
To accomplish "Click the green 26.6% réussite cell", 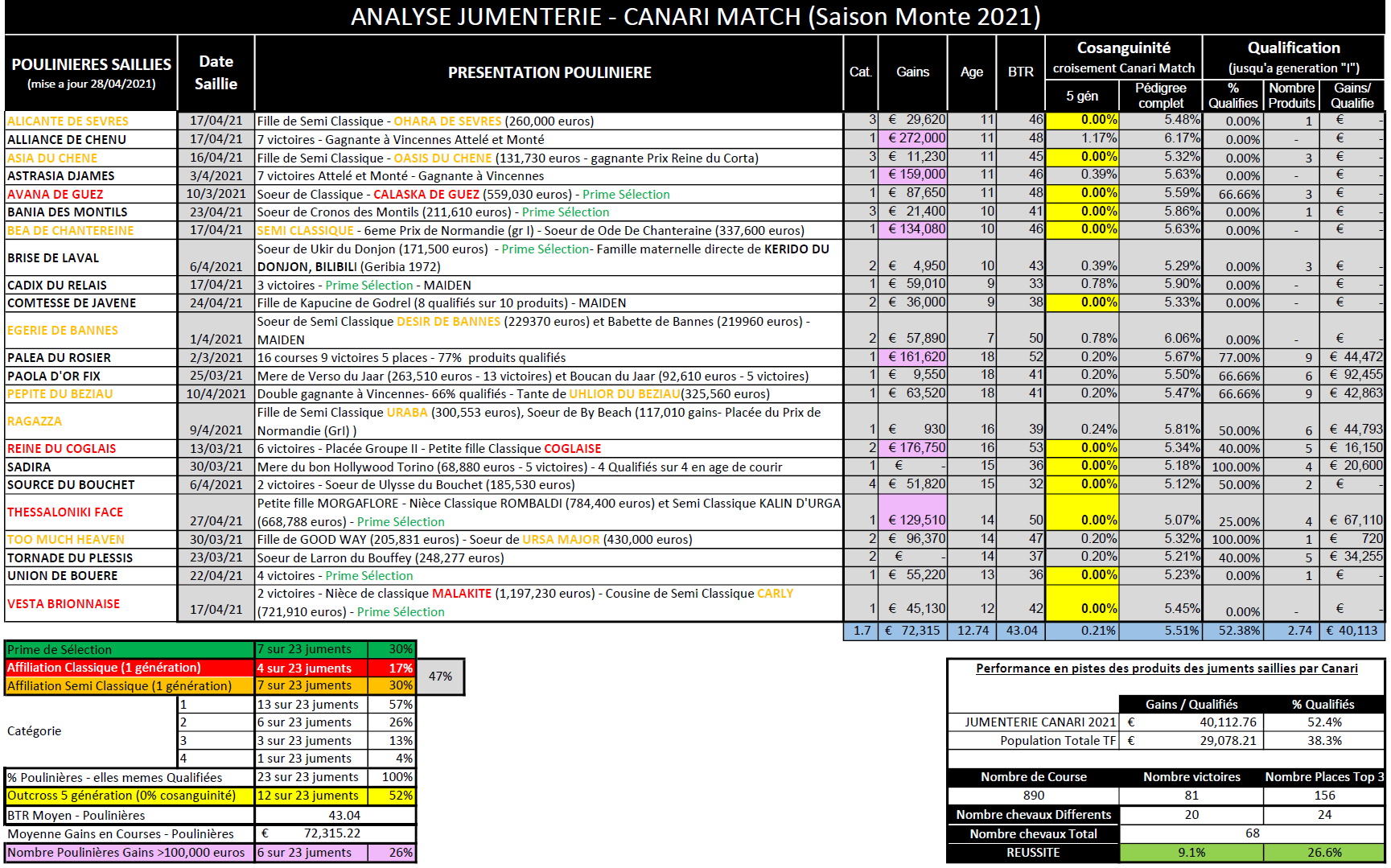I will (x=1324, y=853).
